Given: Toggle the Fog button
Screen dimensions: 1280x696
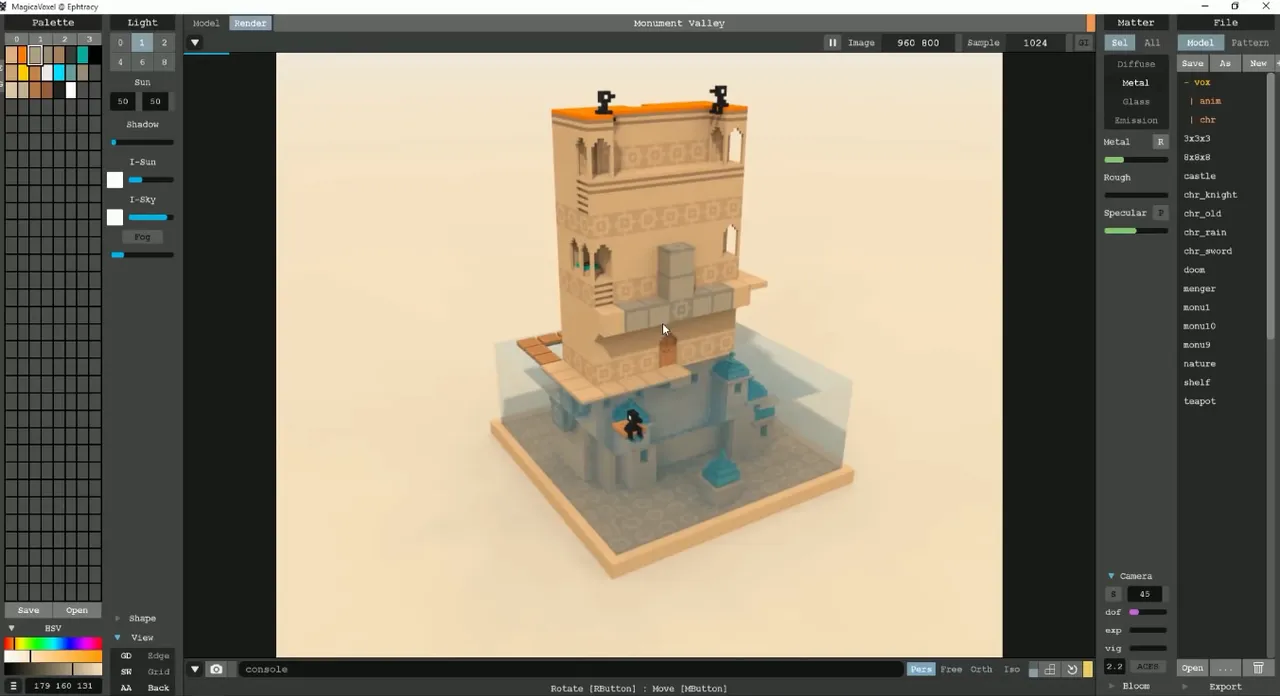Looking at the screenshot, I should [x=142, y=237].
